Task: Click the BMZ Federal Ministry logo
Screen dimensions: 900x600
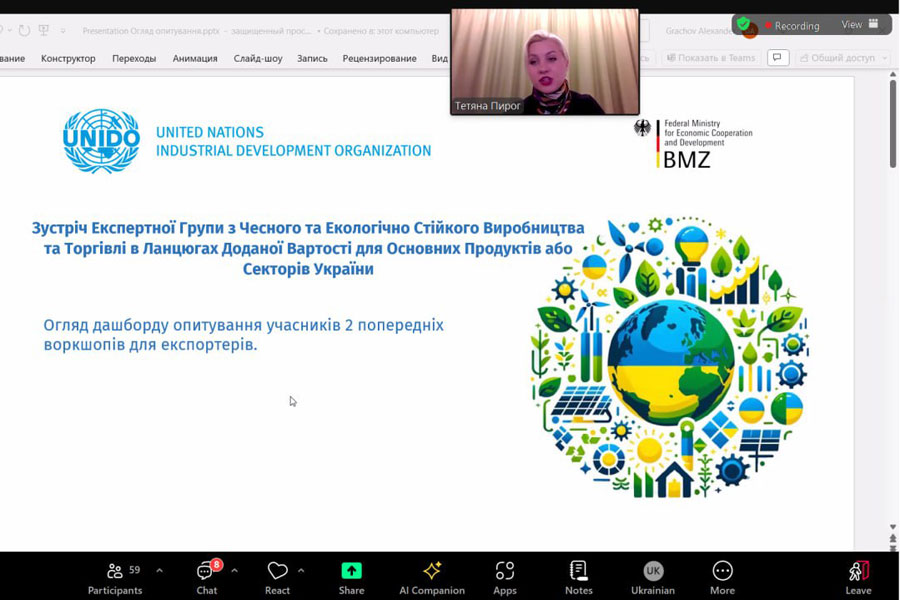Action: (693, 144)
